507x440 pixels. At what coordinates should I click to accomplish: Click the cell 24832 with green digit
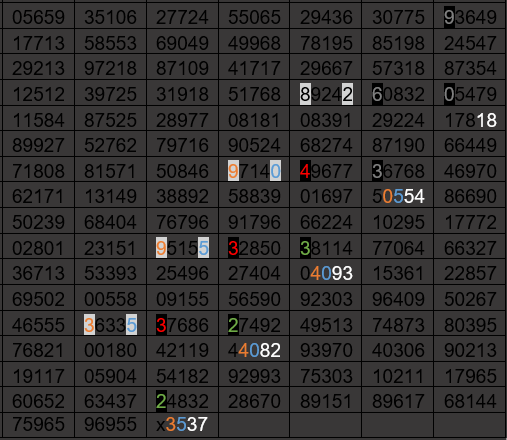tap(182, 401)
